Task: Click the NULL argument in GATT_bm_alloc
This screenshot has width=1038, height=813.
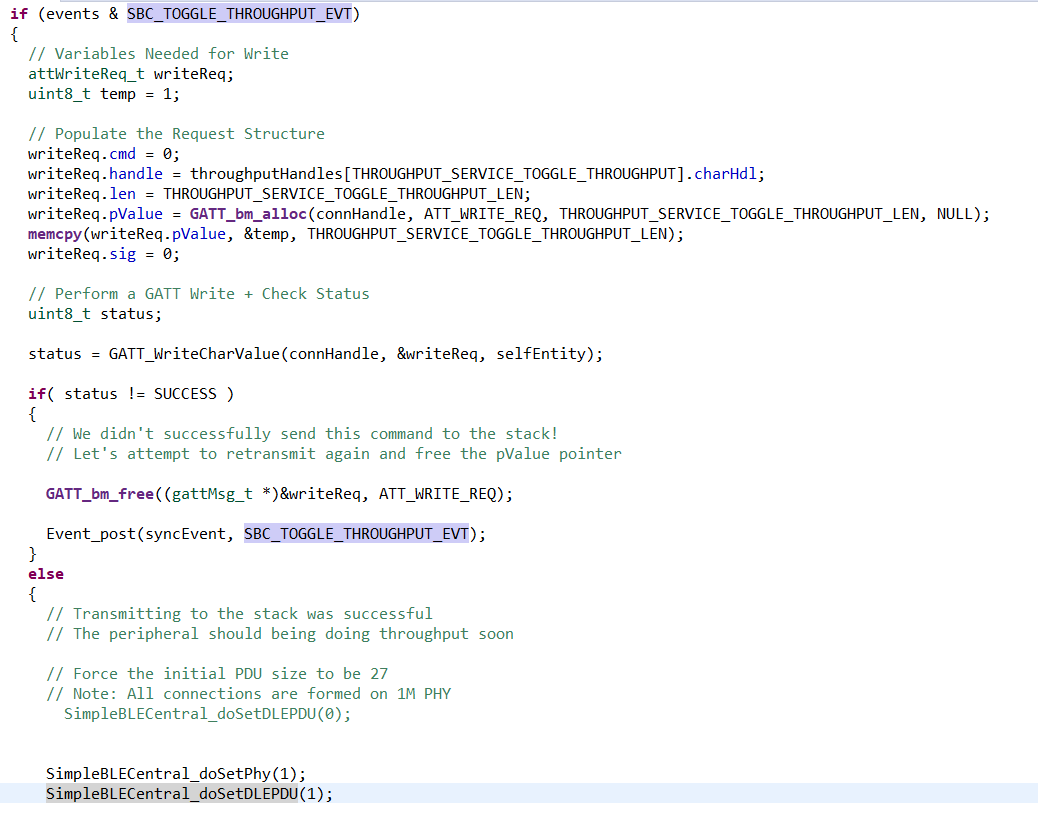Action: pyautogui.click(x=955, y=214)
